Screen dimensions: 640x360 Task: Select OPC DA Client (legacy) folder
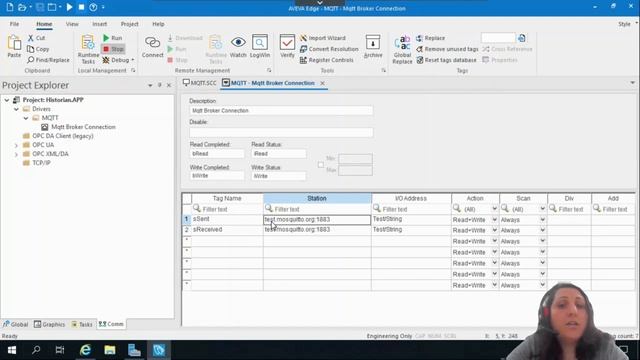[x=62, y=136]
